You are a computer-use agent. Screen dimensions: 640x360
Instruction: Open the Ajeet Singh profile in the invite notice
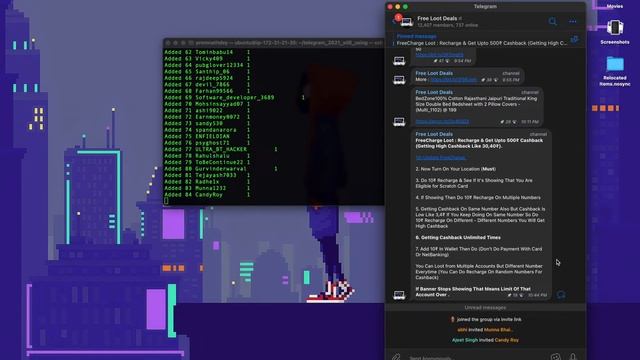tap(464, 340)
